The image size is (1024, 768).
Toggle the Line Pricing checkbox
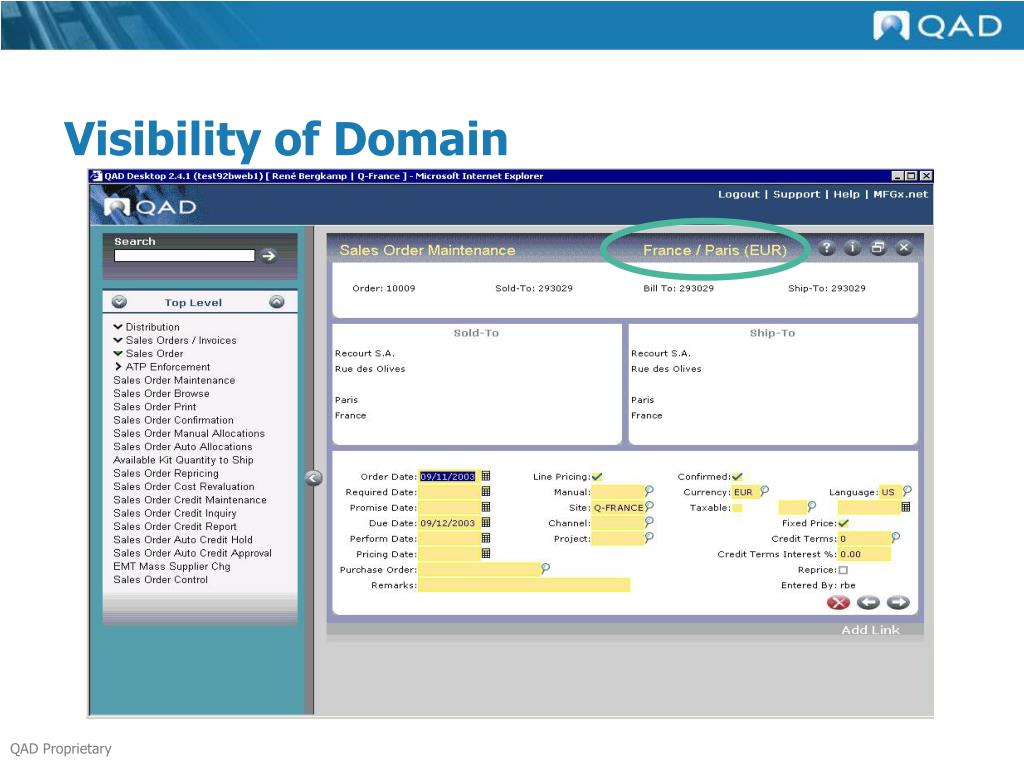click(x=597, y=477)
